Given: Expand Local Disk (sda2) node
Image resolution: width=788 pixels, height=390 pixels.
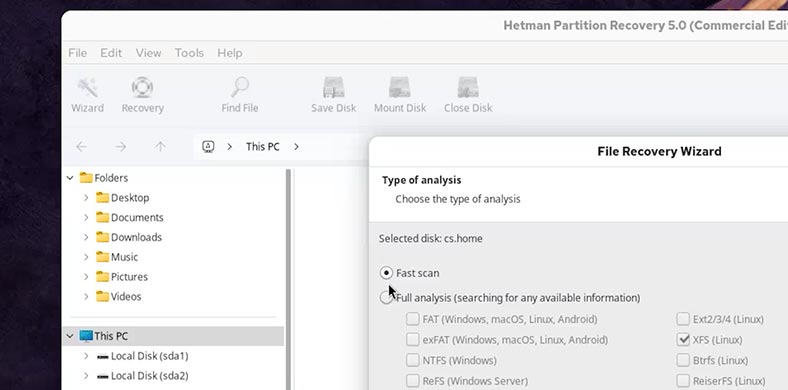Looking at the screenshot, I should point(86,376).
